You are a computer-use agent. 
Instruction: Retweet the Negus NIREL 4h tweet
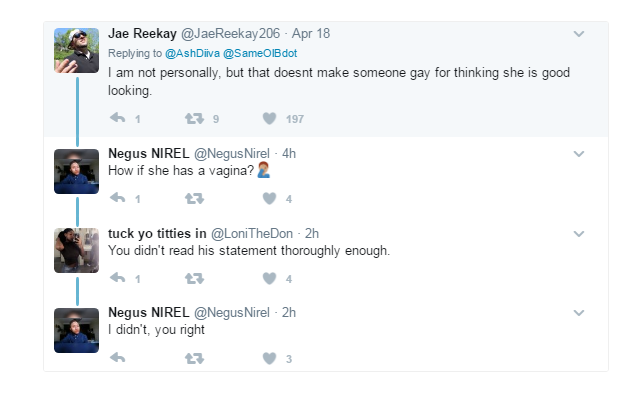point(195,198)
